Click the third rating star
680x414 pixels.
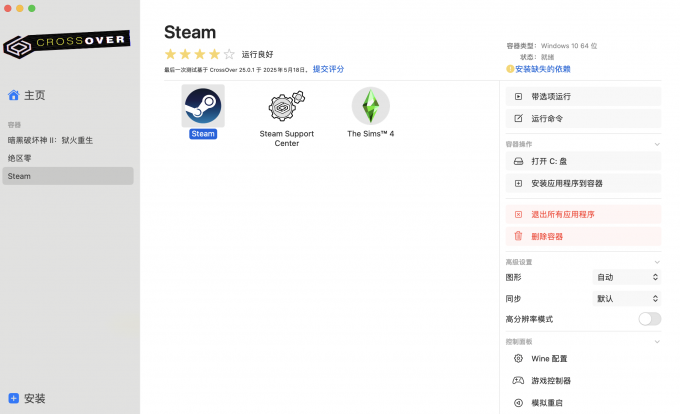click(200, 54)
